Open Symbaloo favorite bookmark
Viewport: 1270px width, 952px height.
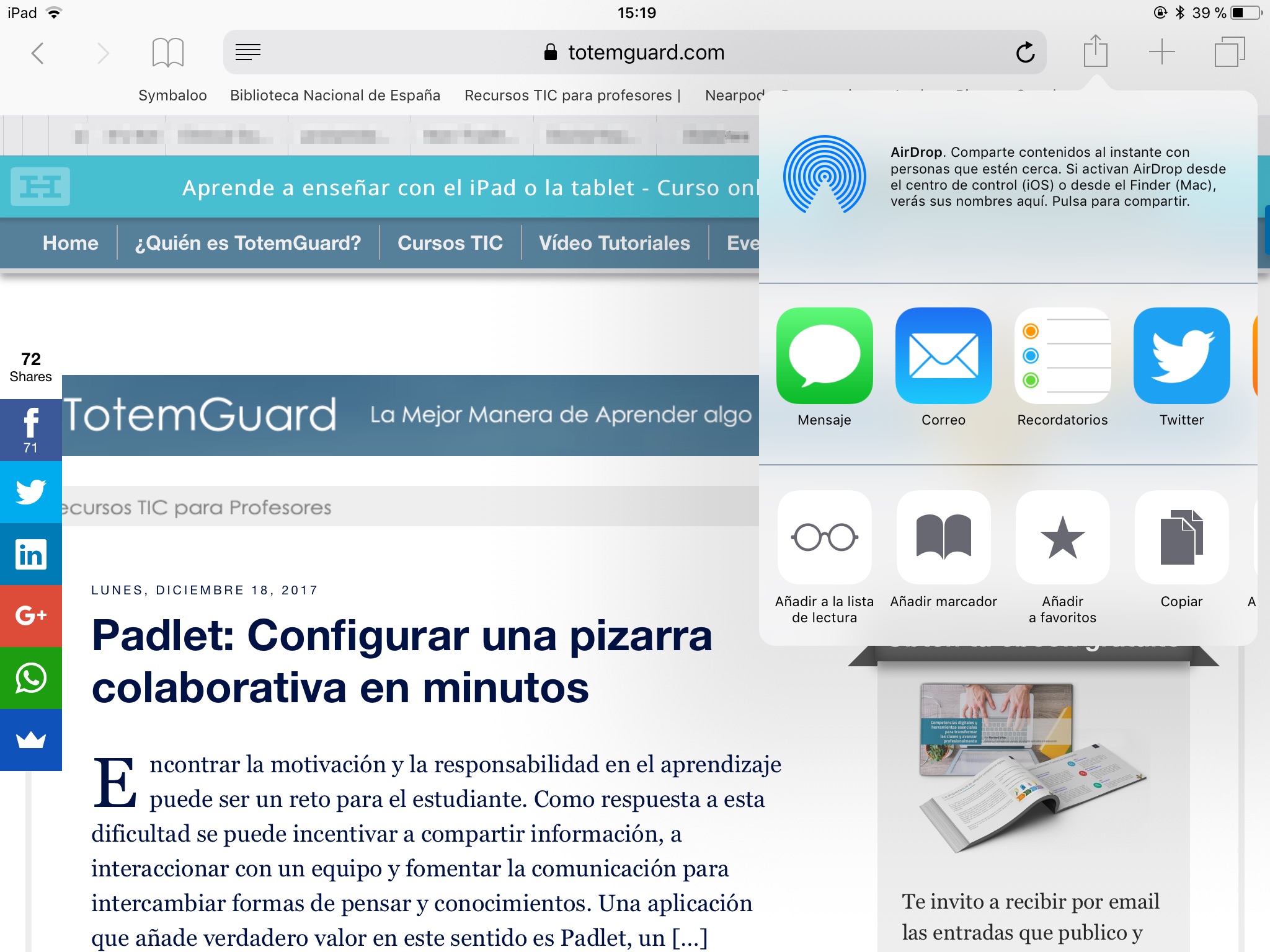click(x=172, y=95)
